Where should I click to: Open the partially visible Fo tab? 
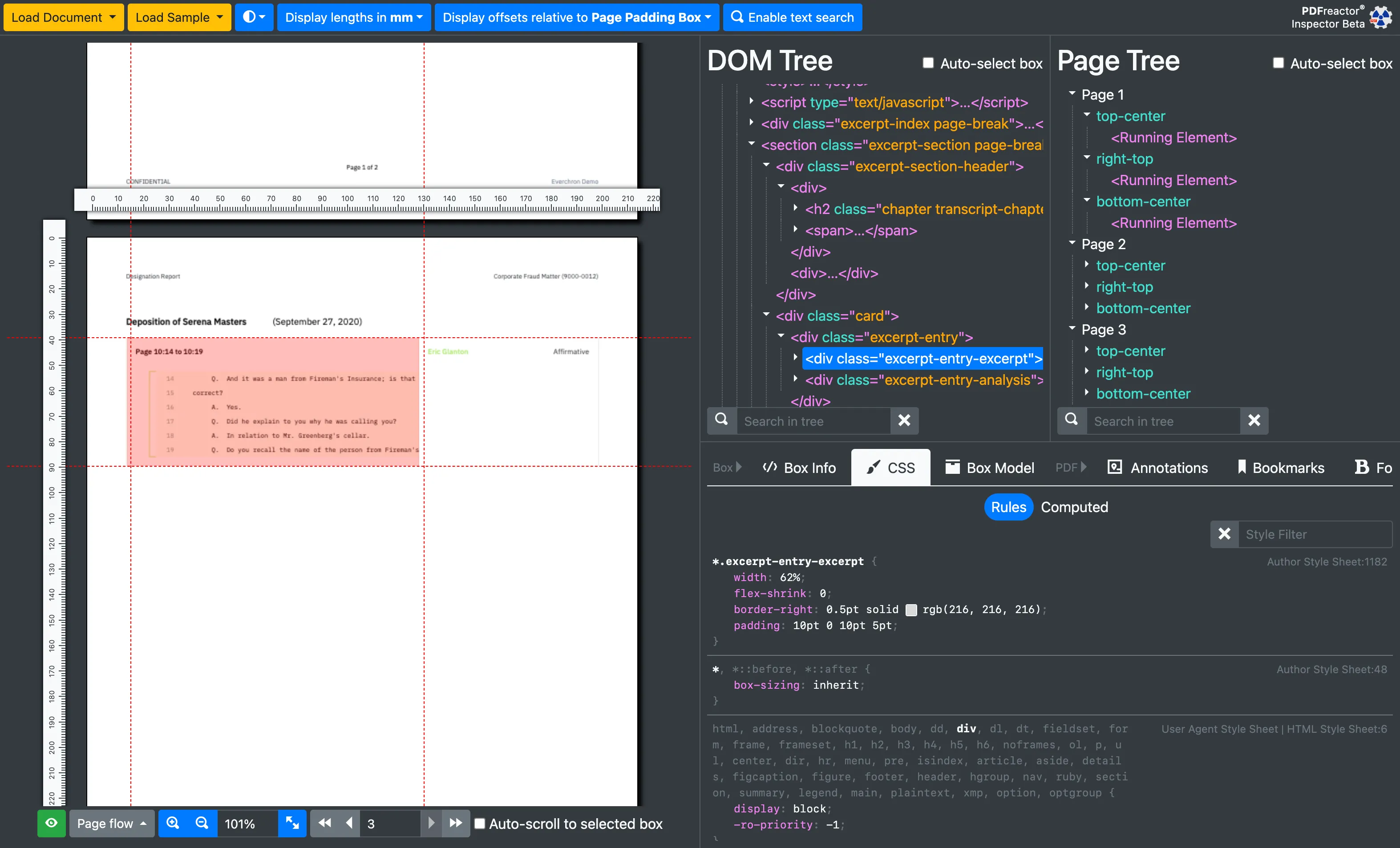tap(1373, 468)
